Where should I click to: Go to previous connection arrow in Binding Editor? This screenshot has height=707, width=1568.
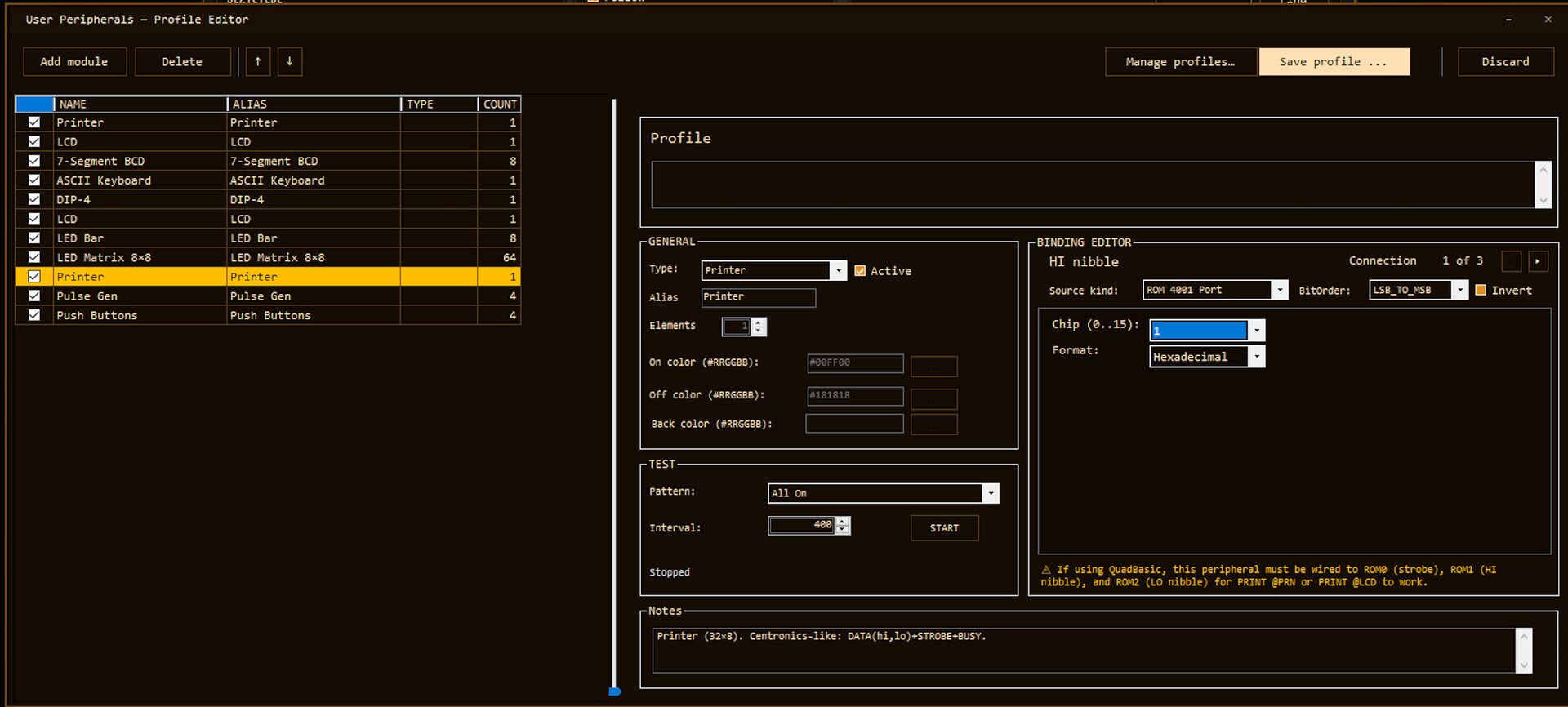1512,261
